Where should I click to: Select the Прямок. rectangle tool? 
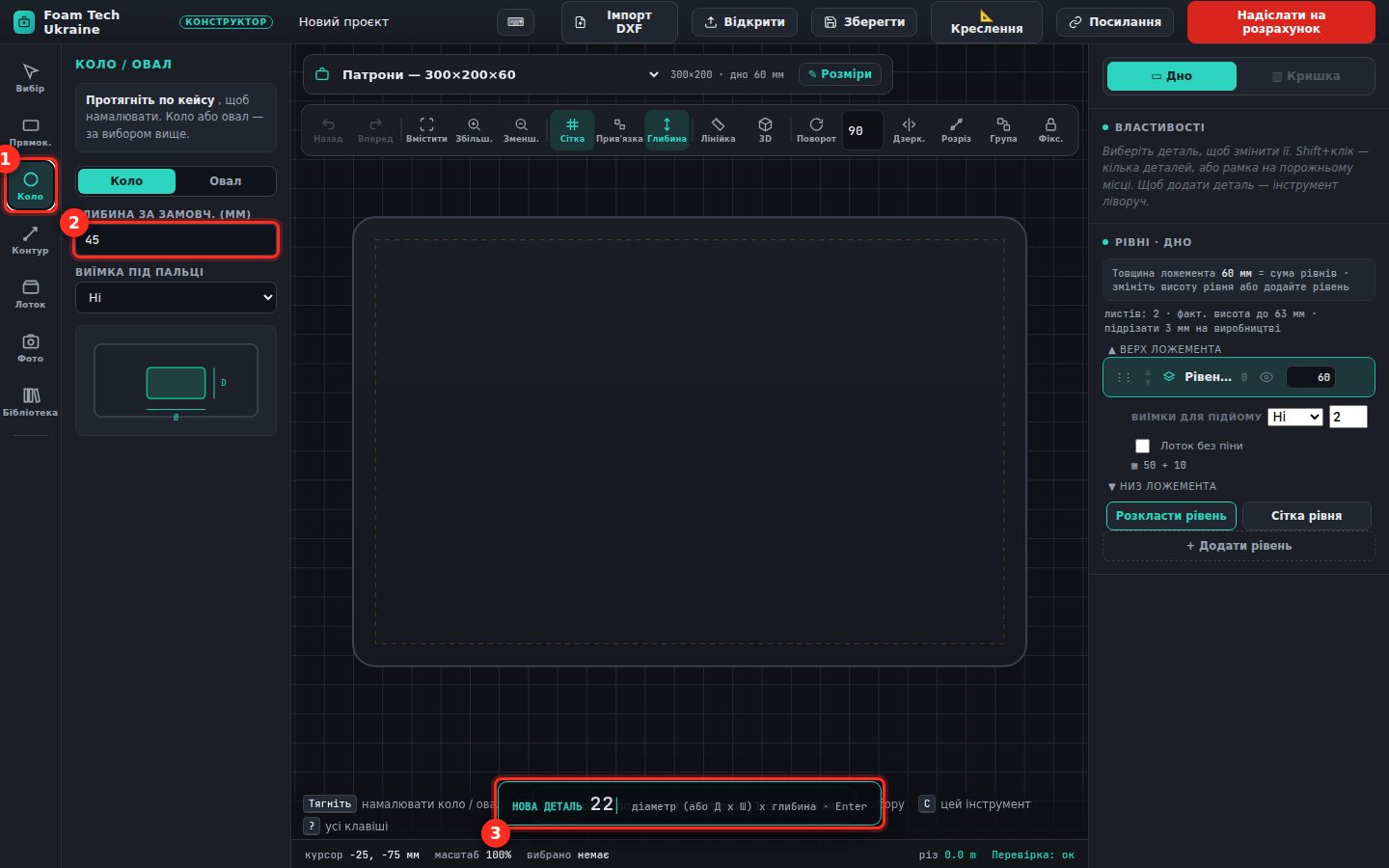[30, 131]
